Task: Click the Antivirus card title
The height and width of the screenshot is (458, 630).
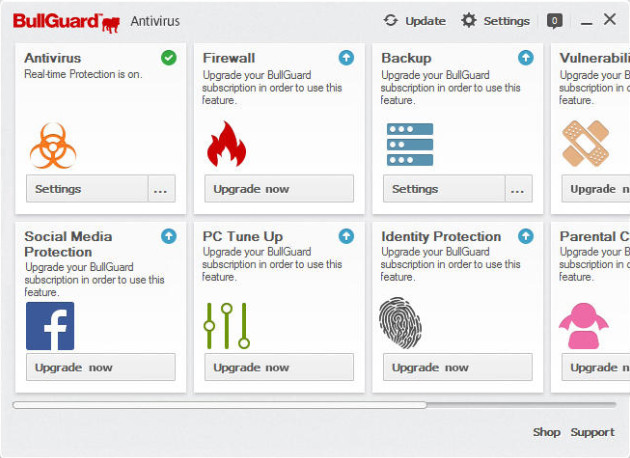Action: click(x=53, y=58)
